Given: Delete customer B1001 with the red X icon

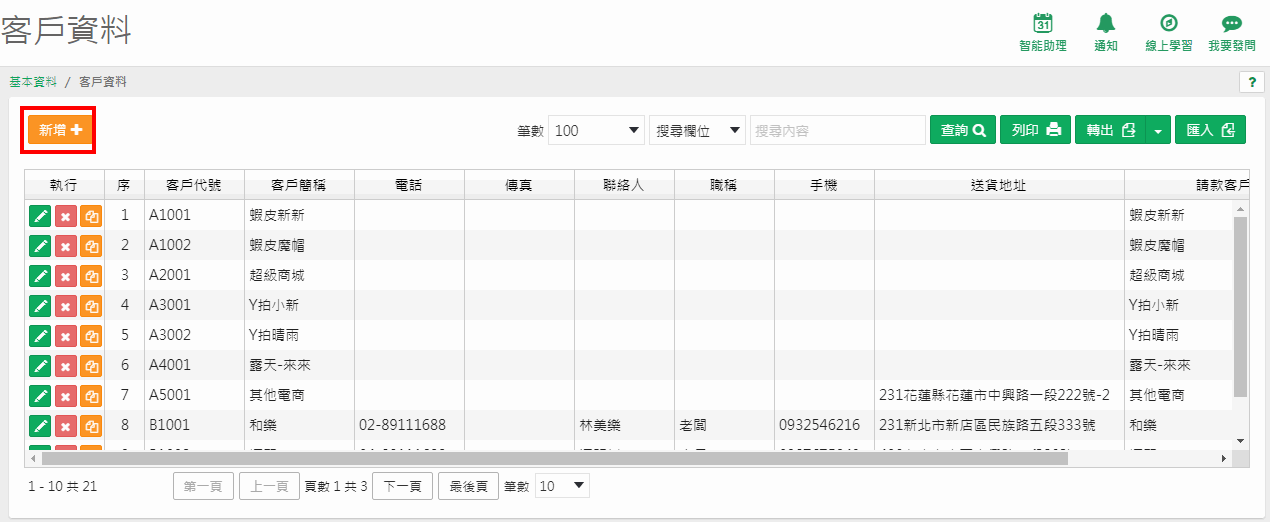Looking at the screenshot, I should (66, 425).
